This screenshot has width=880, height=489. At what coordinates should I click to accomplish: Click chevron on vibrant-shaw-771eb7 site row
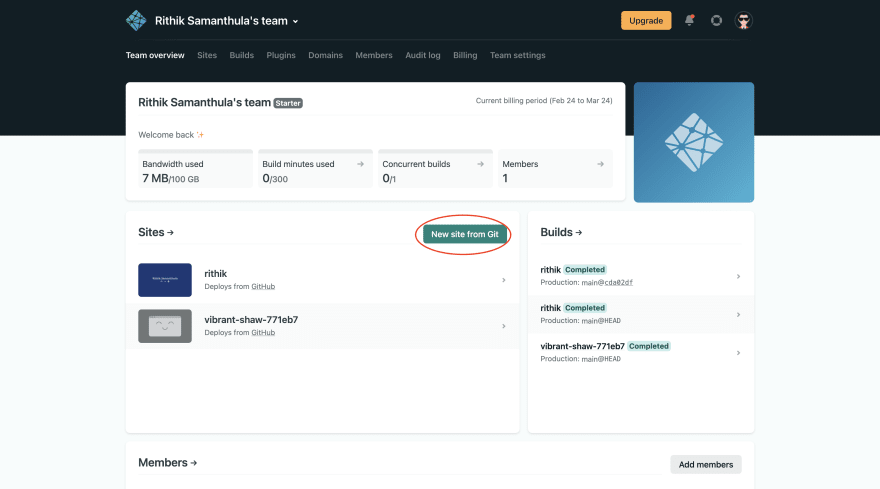(503, 326)
